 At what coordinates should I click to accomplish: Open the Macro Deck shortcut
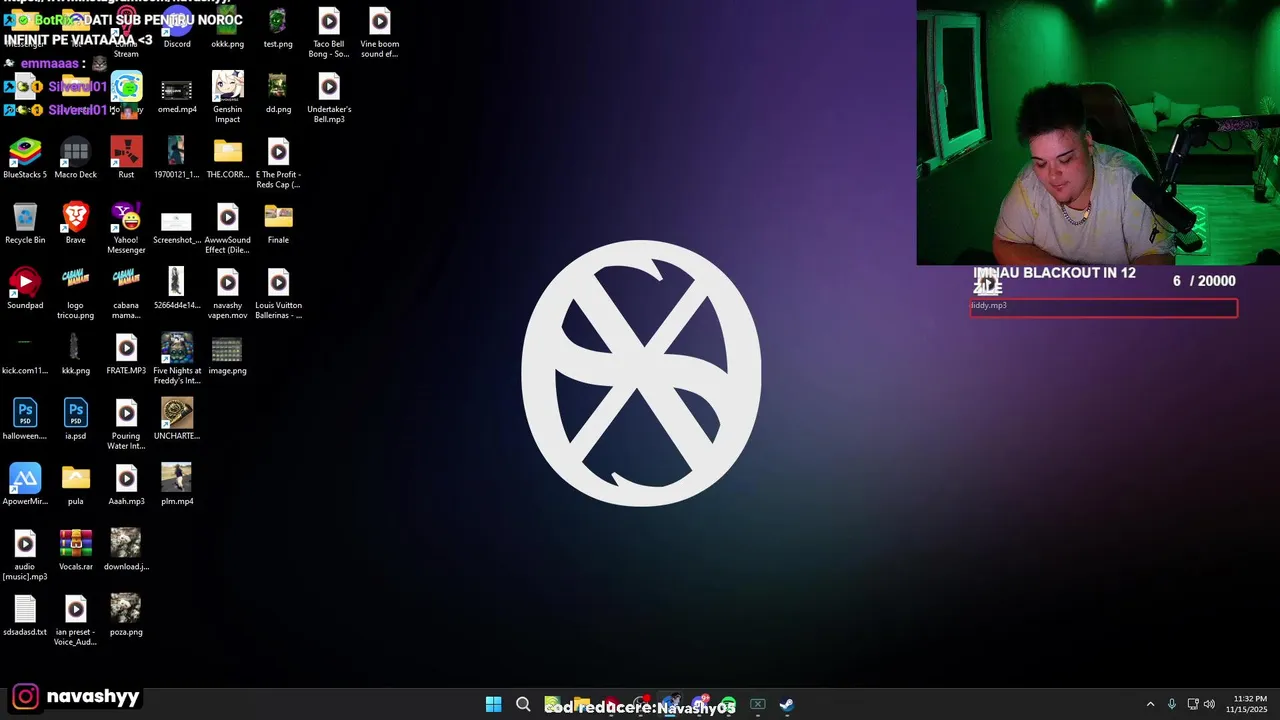tap(75, 158)
